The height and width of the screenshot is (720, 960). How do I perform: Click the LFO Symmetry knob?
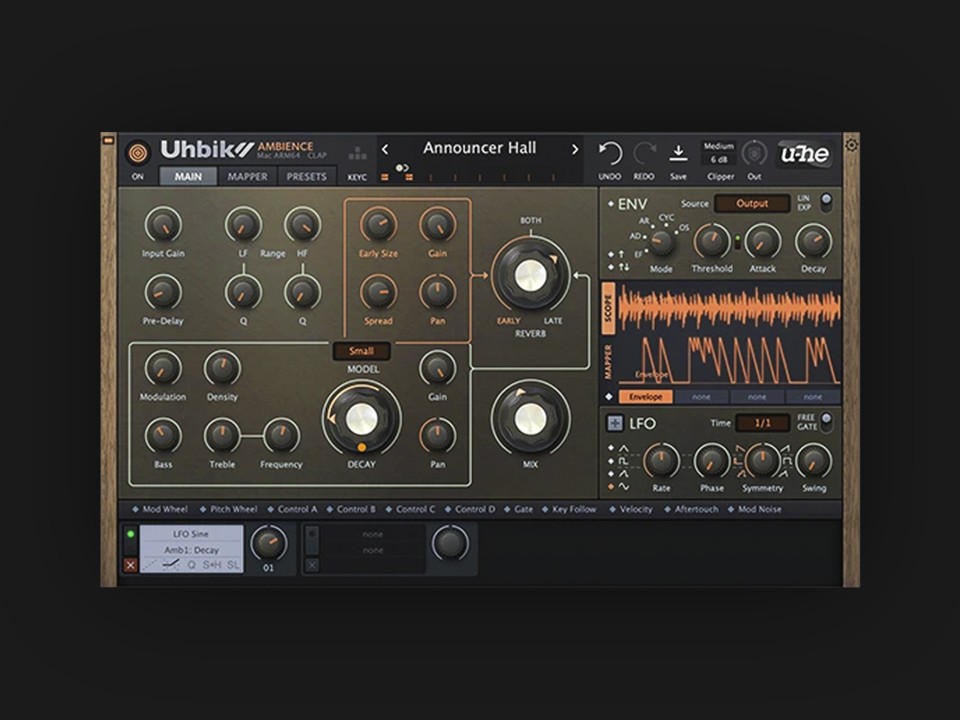(762, 461)
